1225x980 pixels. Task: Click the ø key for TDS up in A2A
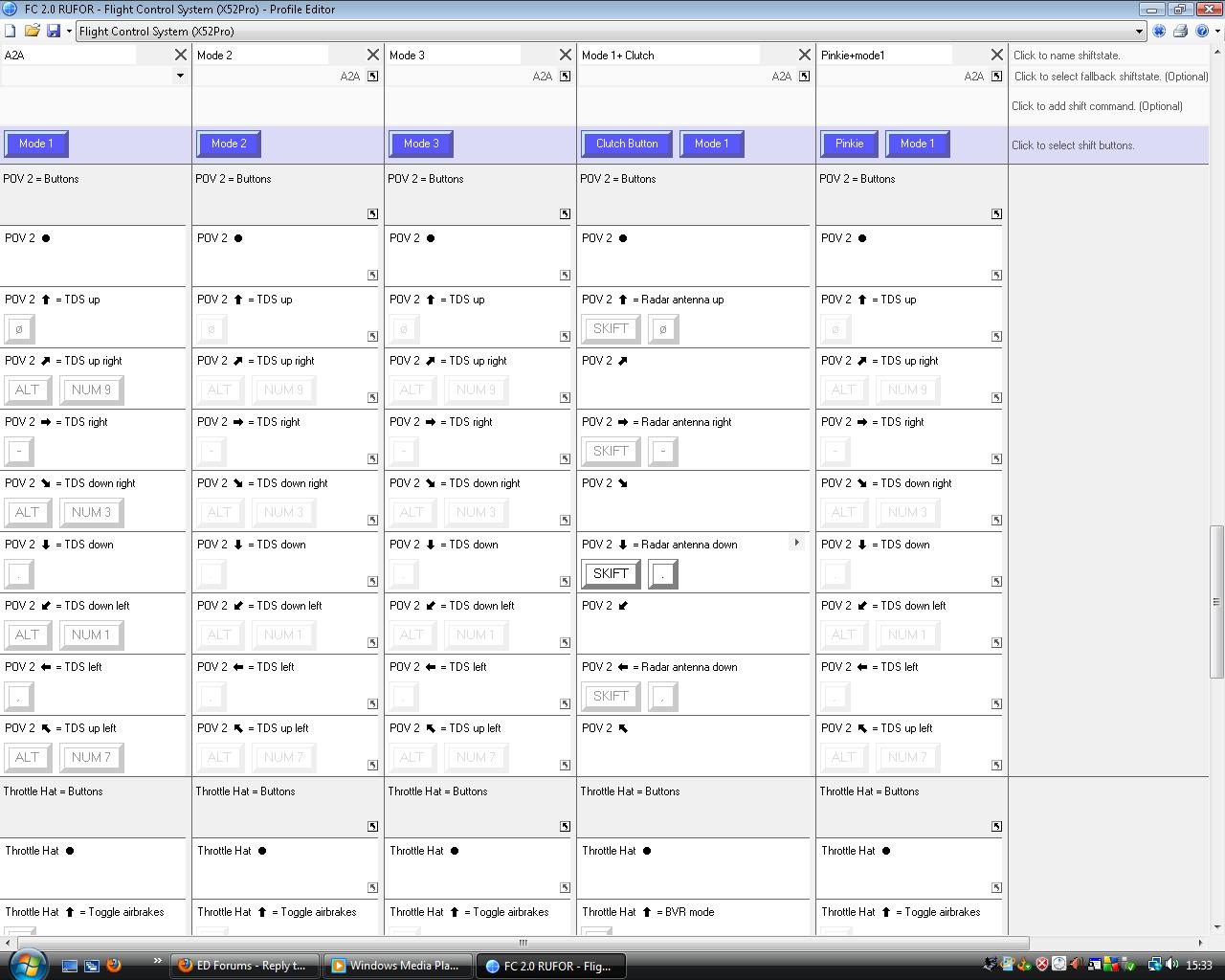(x=19, y=328)
